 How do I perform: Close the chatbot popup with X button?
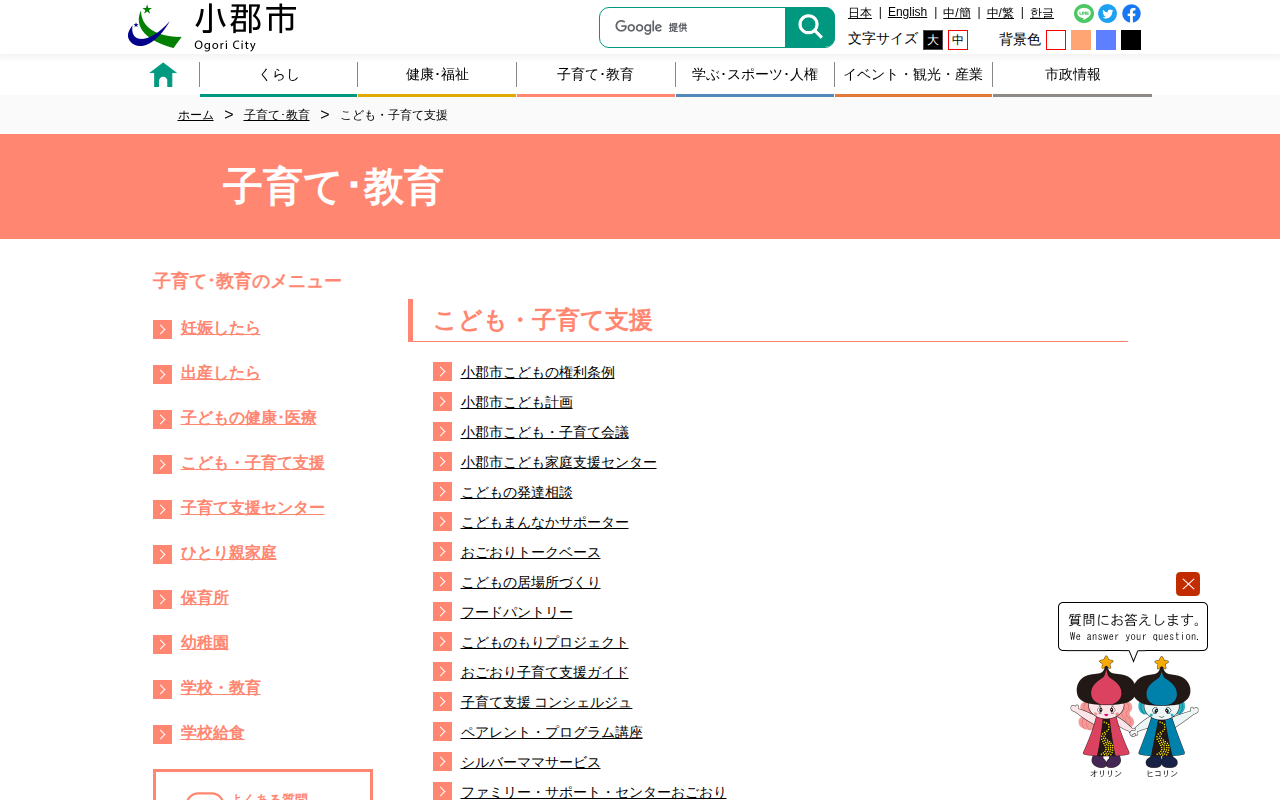(x=1188, y=584)
